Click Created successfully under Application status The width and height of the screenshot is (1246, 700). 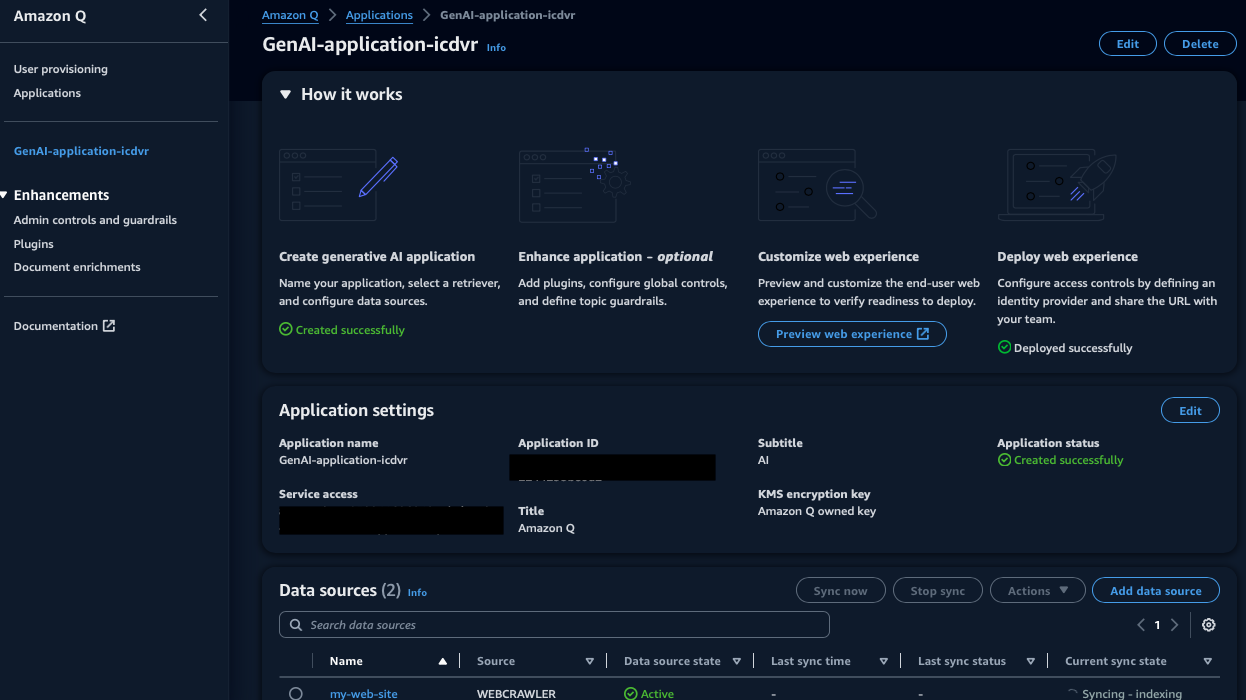coord(1069,460)
